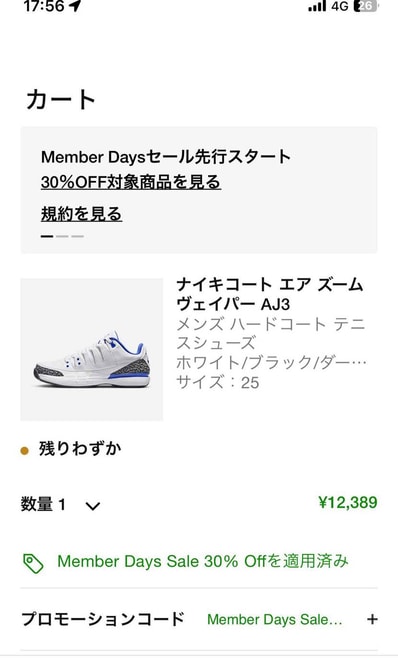The width and height of the screenshot is (398, 658).
Task: Tap the cellular signal bars icon
Action: click(x=317, y=6)
